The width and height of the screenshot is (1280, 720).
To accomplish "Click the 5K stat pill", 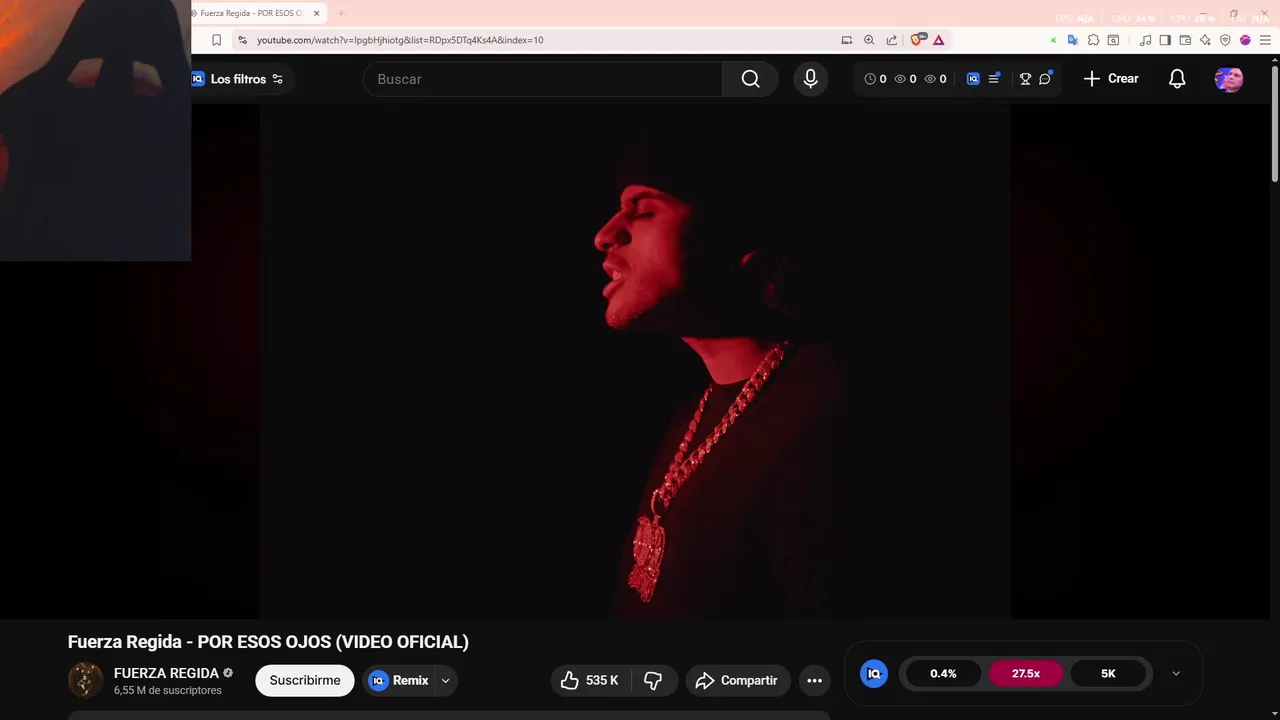I will click(x=1108, y=673).
